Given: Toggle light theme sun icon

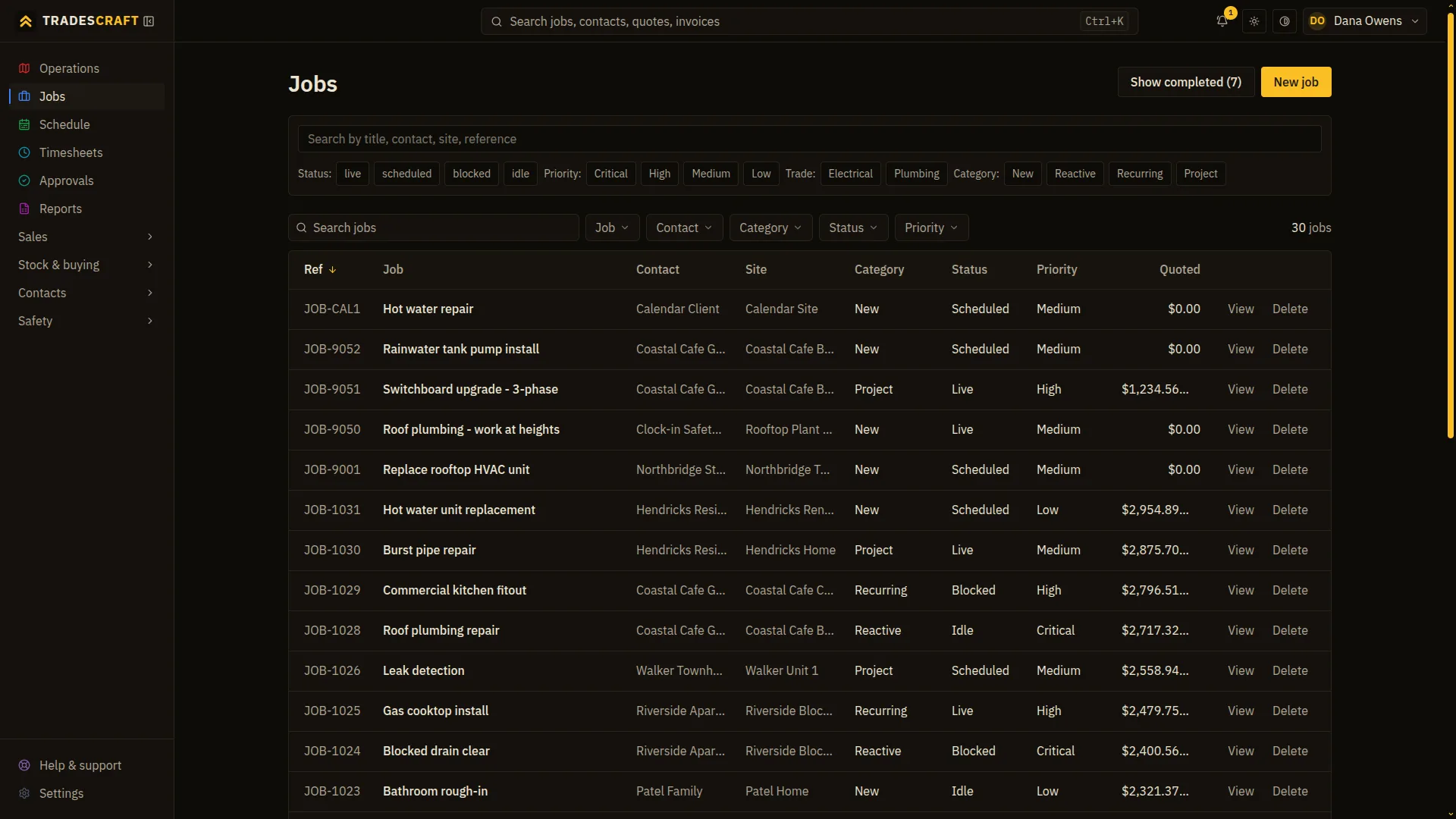Looking at the screenshot, I should [1254, 21].
